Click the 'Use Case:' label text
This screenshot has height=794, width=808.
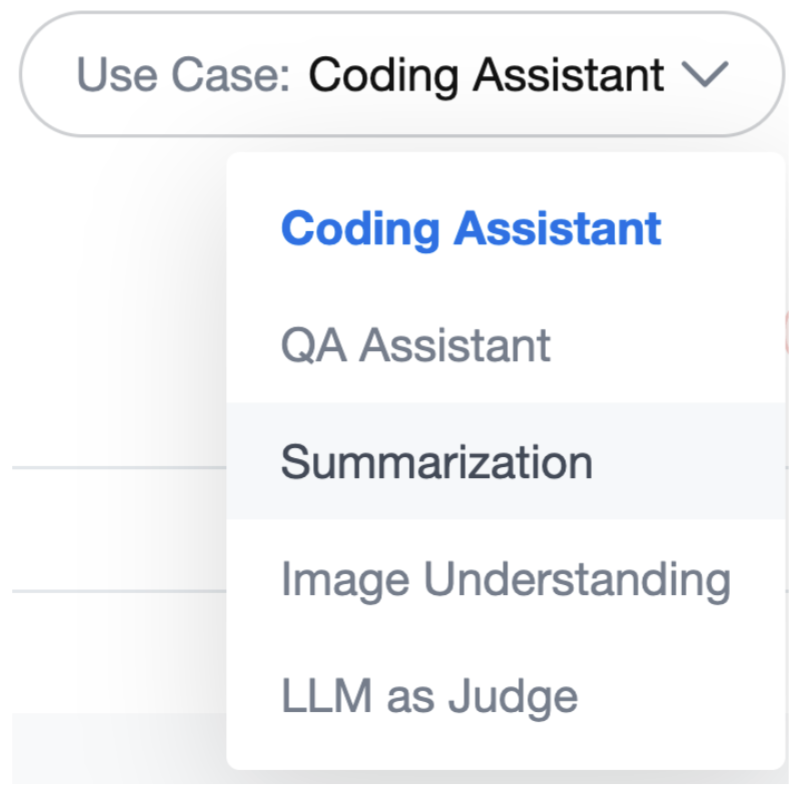tap(183, 75)
